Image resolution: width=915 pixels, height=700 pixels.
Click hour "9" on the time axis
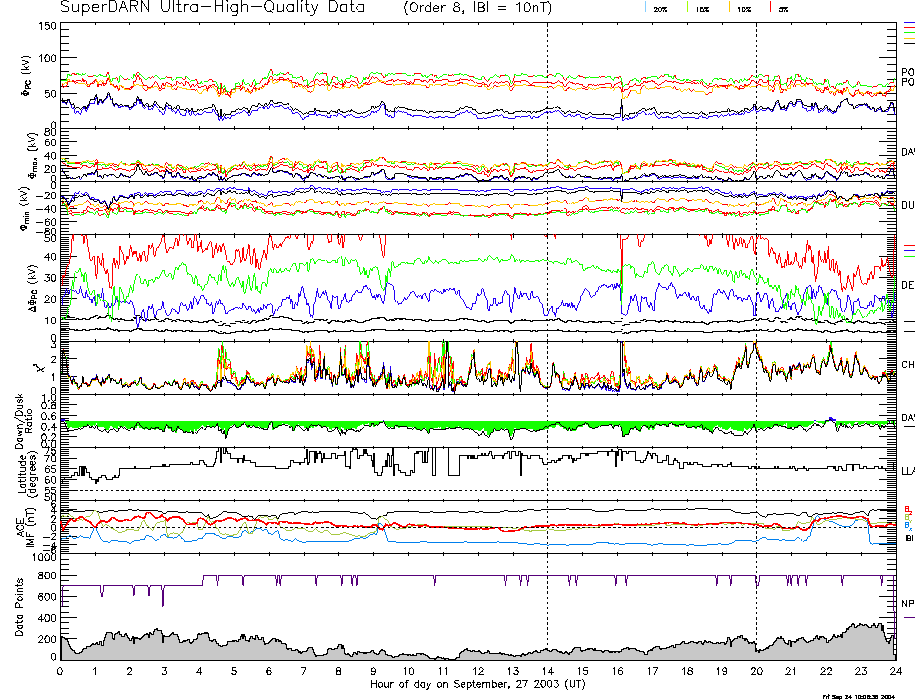coord(373,671)
